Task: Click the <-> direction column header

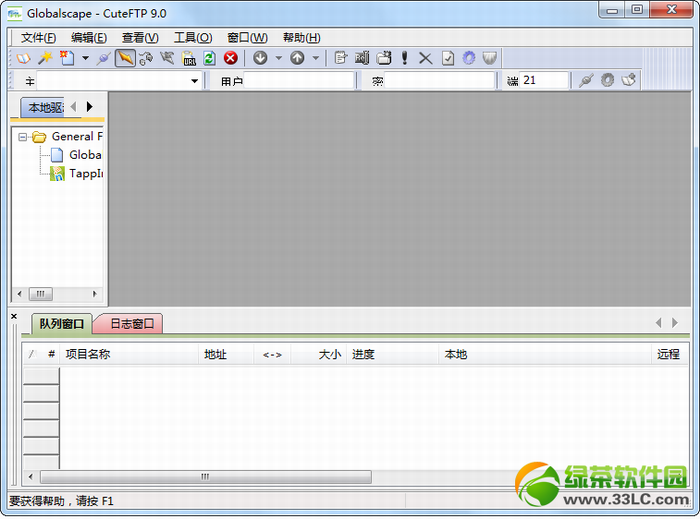Action: (272, 354)
